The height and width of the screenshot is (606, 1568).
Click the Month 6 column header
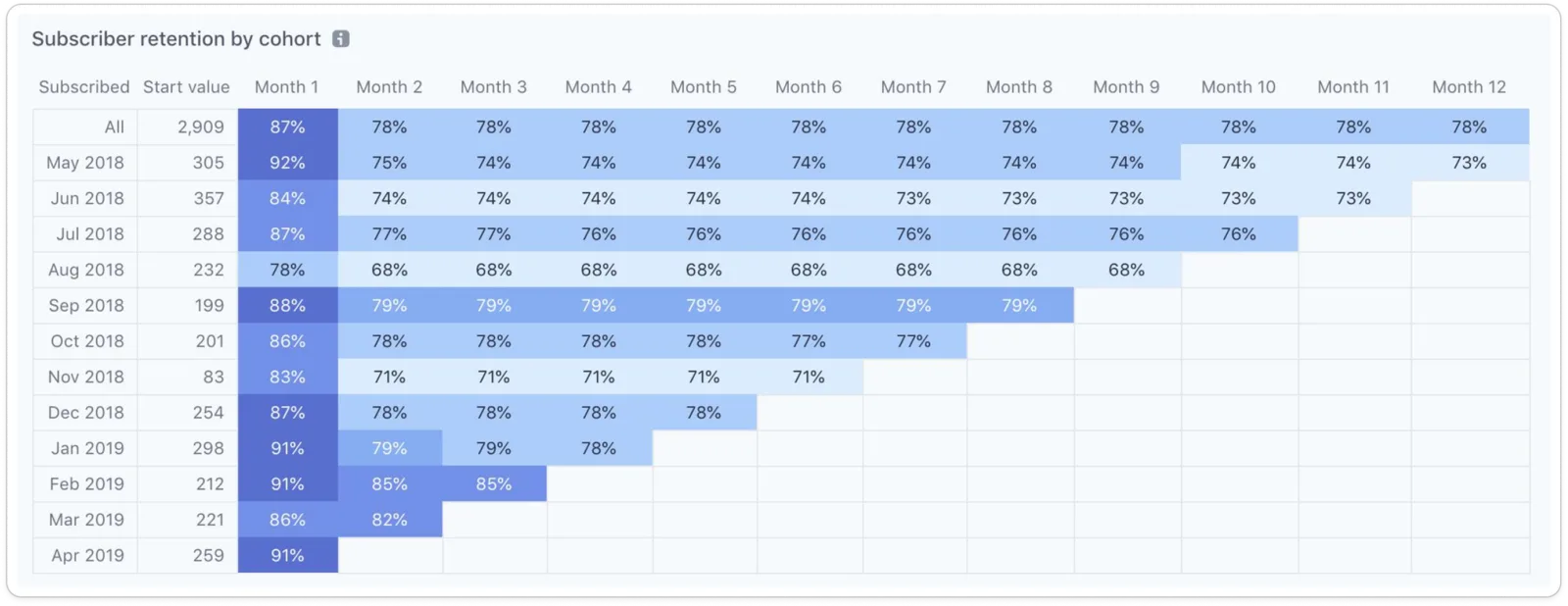click(x=808, y=87)
